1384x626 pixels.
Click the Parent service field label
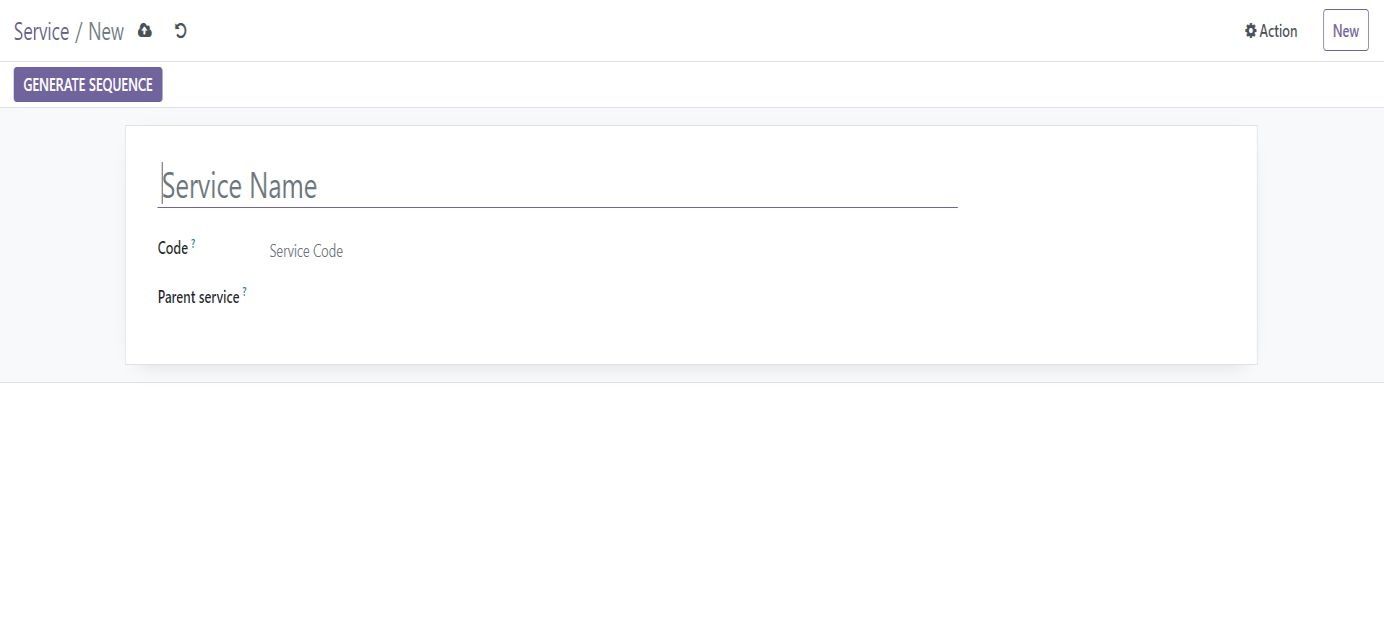197,297
